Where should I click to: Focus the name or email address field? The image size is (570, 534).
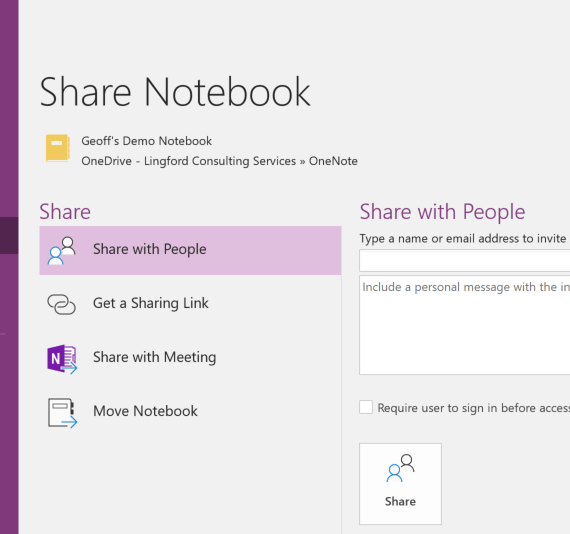(x=465, y=260)
